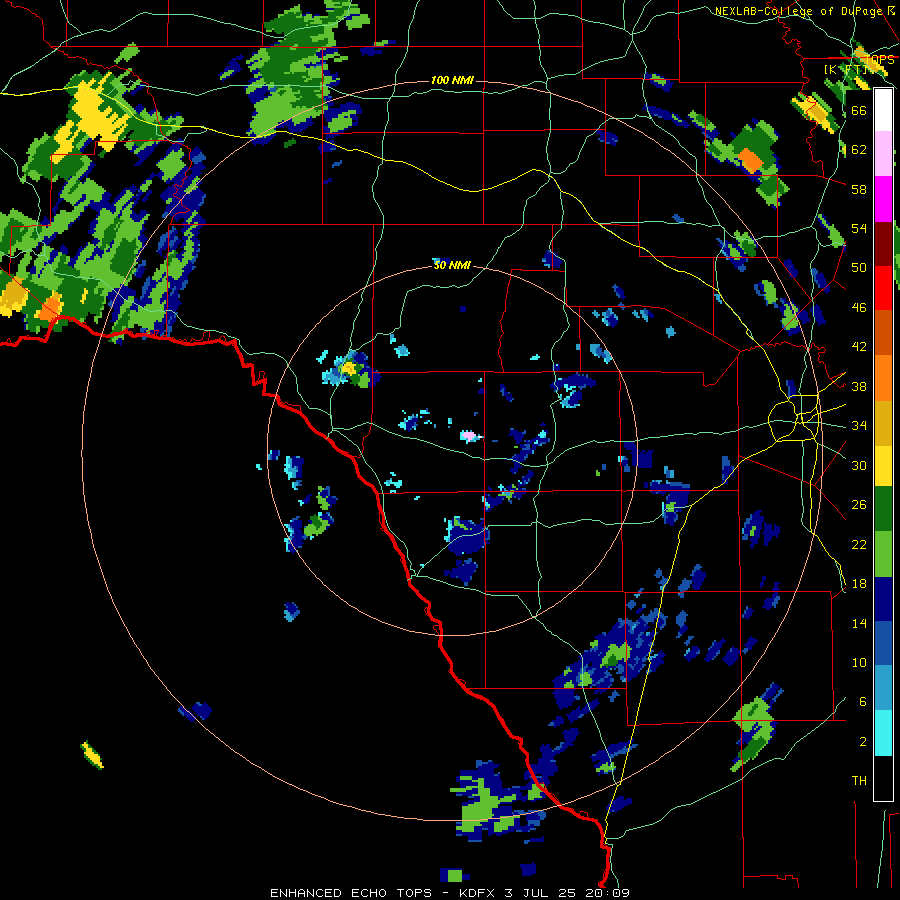This screenshot has height=900, width=900.
Task: Click legend value "14"
Action: coord(859,623)
